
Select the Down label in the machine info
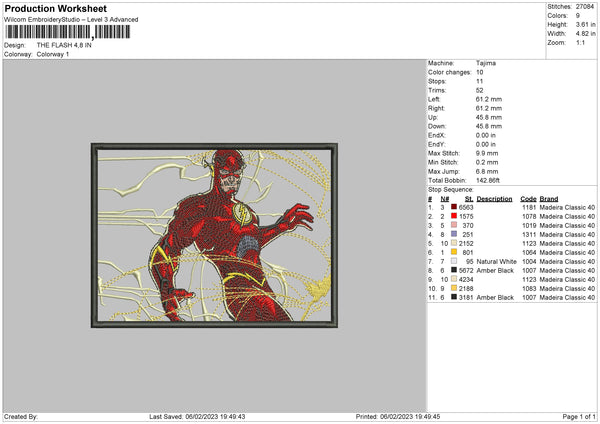pyautogui.click(x=437, y=126)
